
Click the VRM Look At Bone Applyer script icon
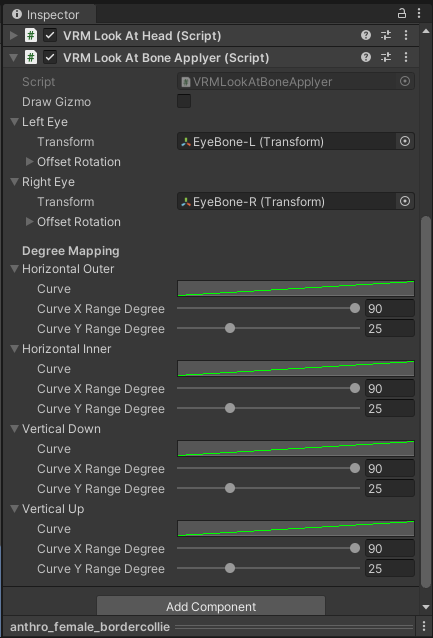[31, 57]
